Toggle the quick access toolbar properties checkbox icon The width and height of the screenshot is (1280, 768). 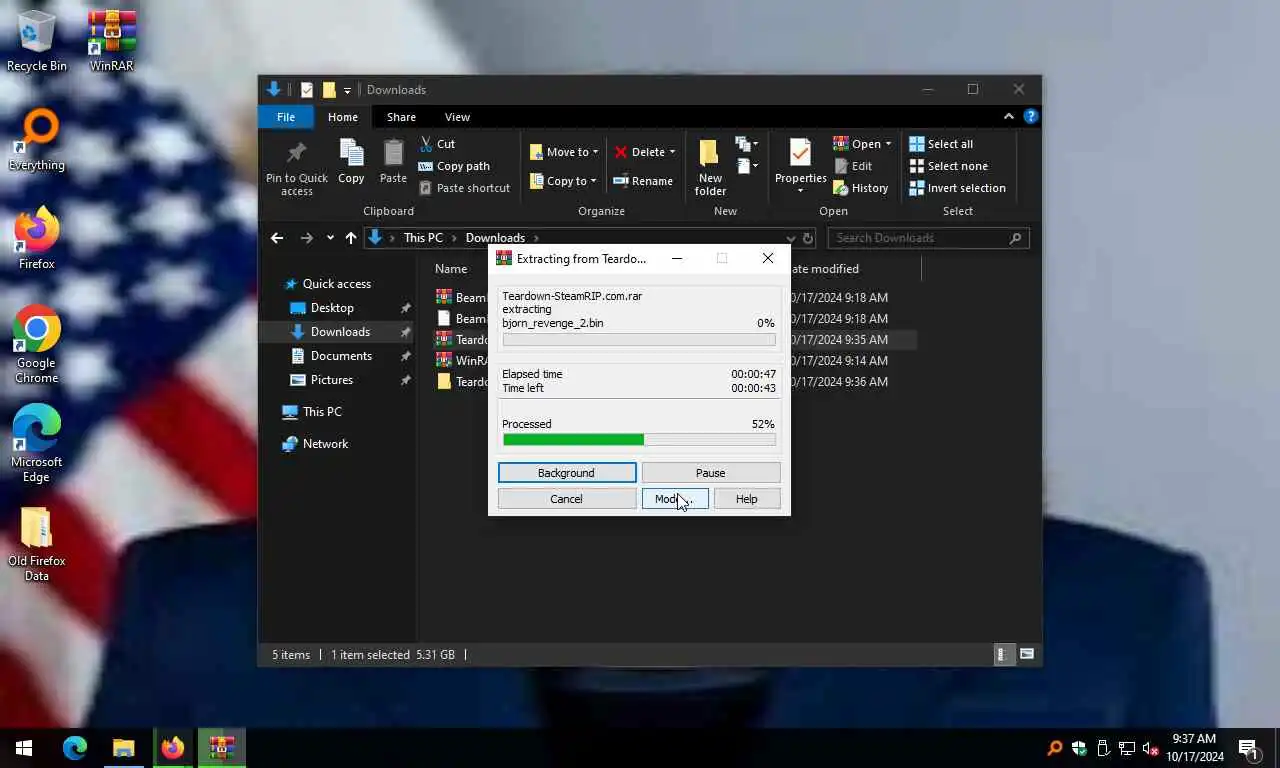(x=307, y=90)
